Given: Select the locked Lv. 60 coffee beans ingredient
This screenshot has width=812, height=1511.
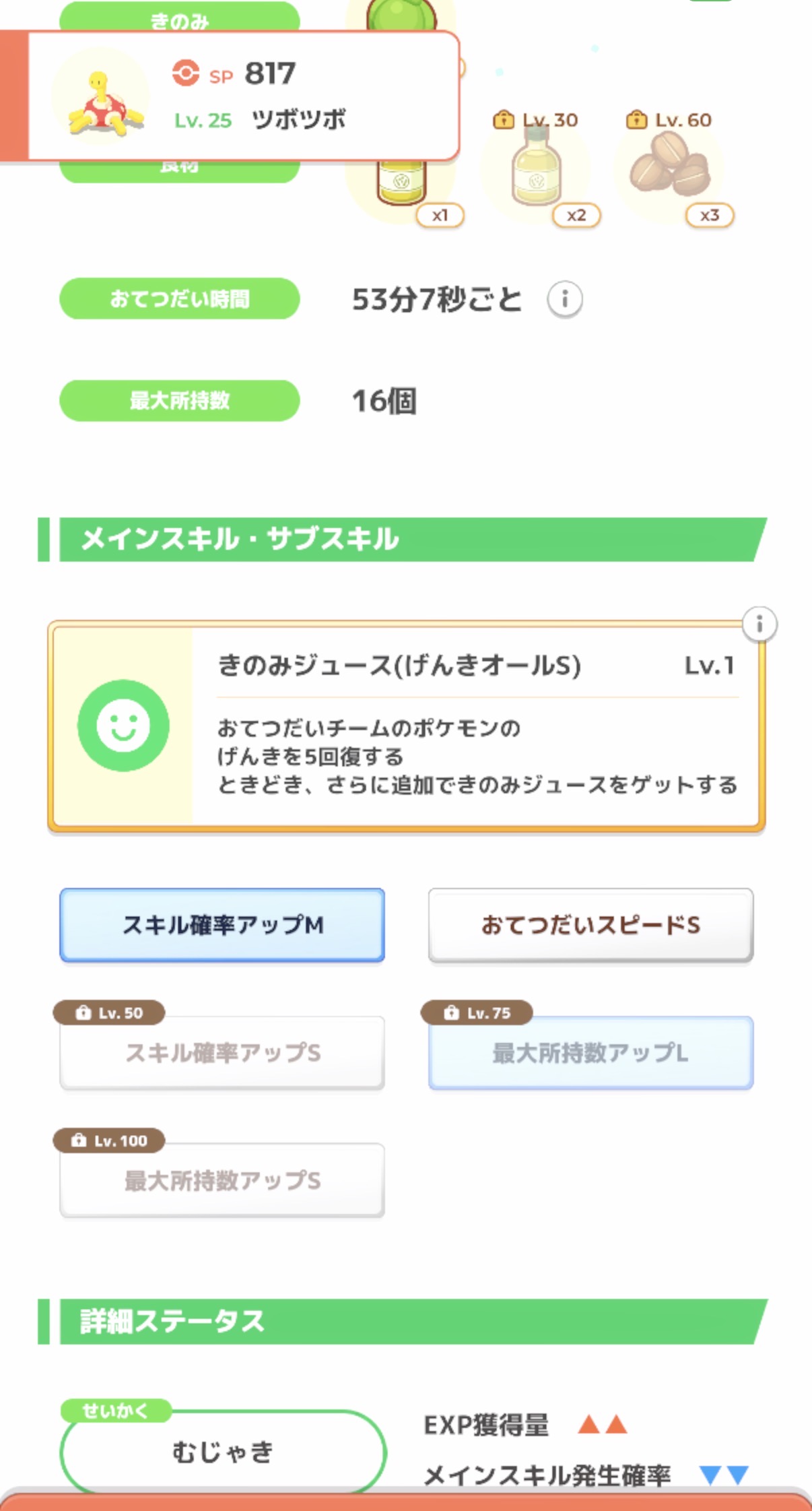Looking at the screenshot, I should click(669, 168).
